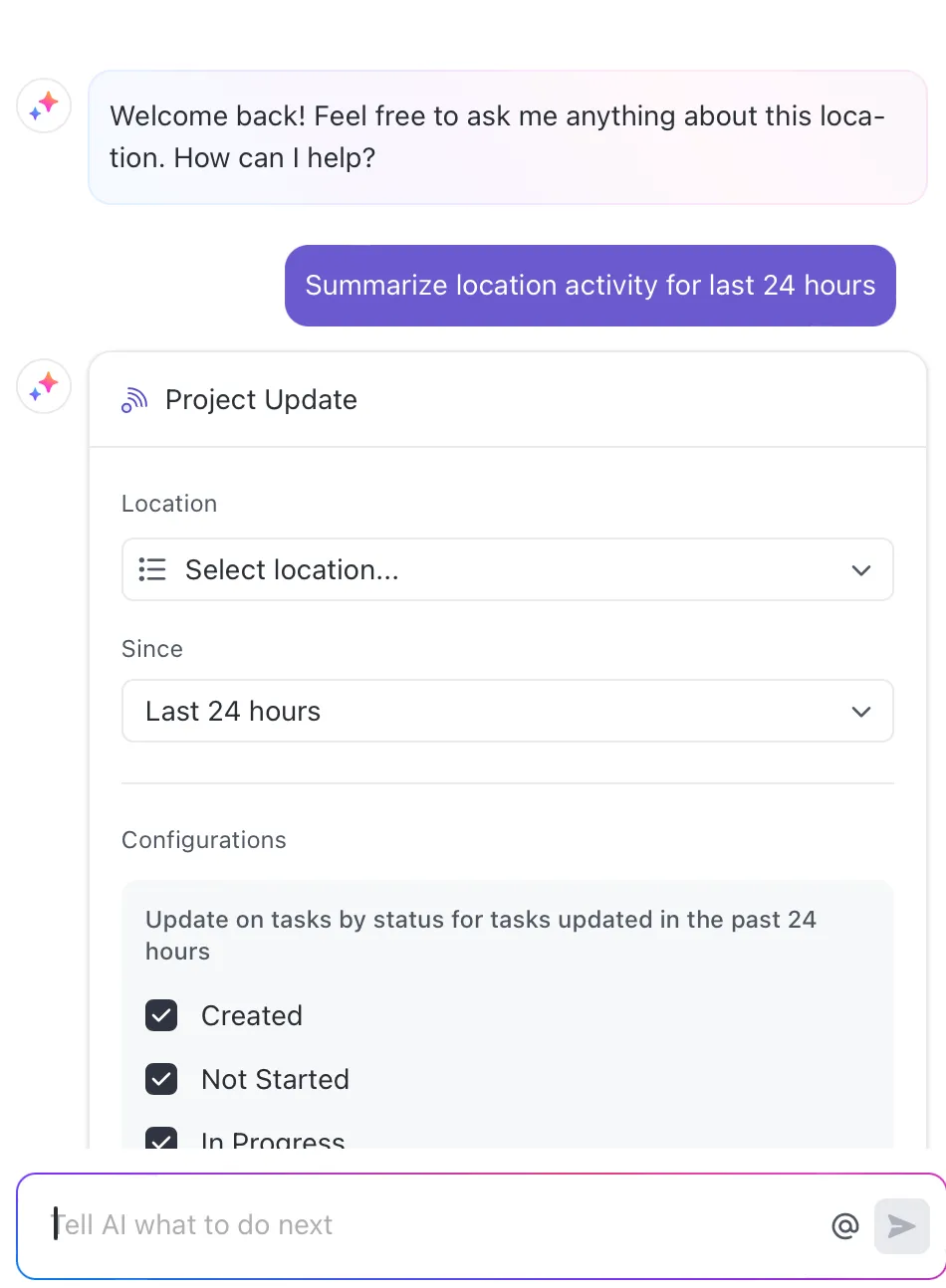The image size is (946, 1288).
Task: Click the @ mention icon
Action: [845, 1225]
